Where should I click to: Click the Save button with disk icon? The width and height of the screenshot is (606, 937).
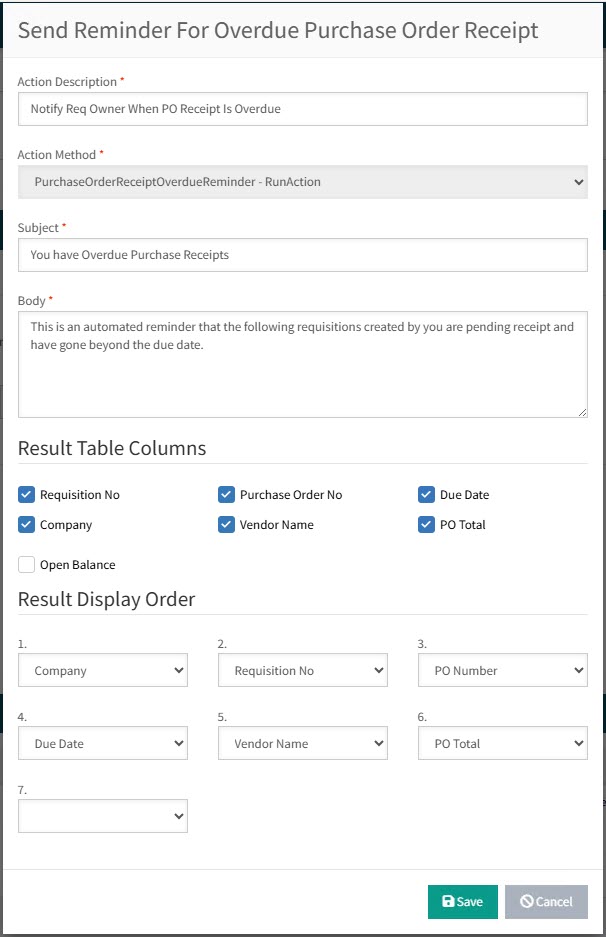(x=462, y=901)
